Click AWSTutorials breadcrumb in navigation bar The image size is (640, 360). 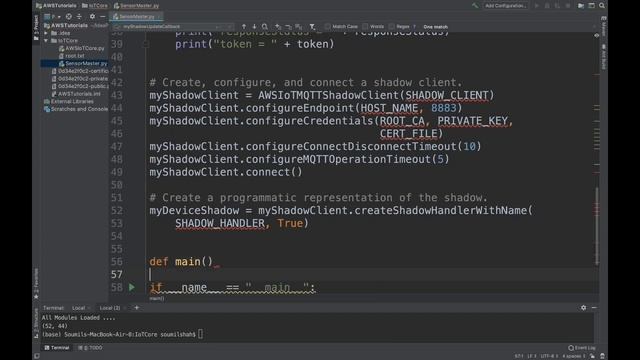click(x=56, y=6)
